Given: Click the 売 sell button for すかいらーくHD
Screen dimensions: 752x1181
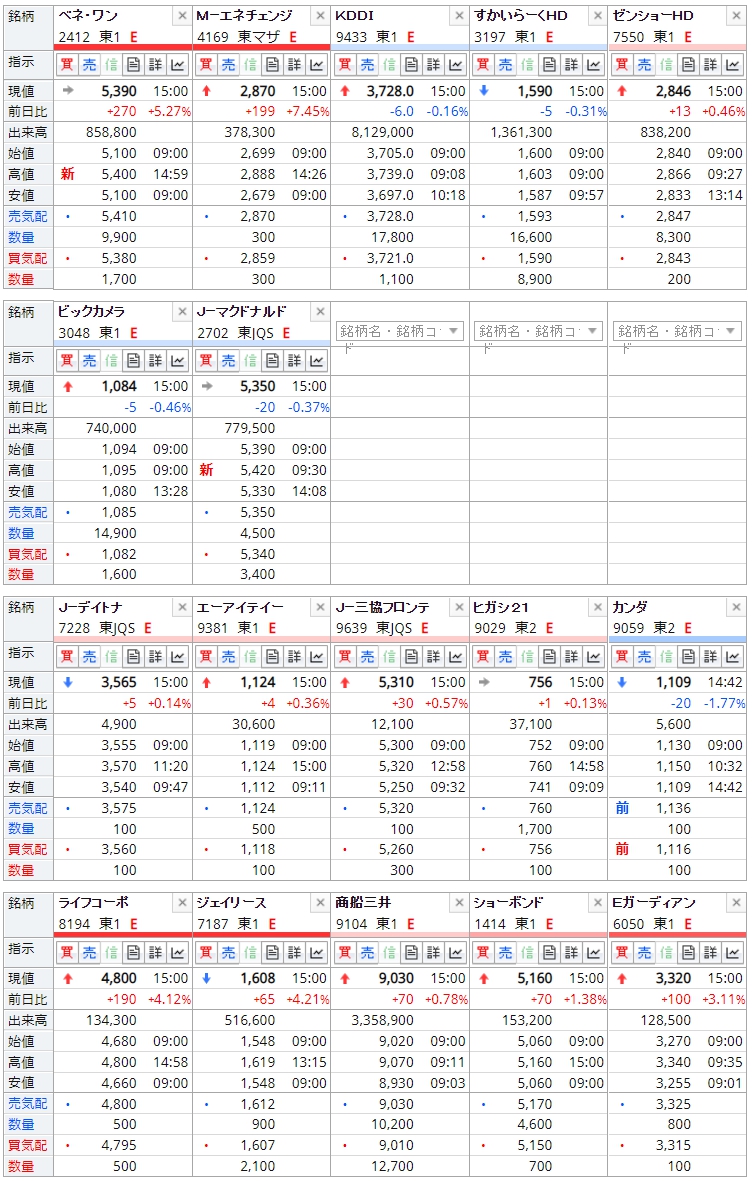Looking at the screenshot, I should point(506,65).
